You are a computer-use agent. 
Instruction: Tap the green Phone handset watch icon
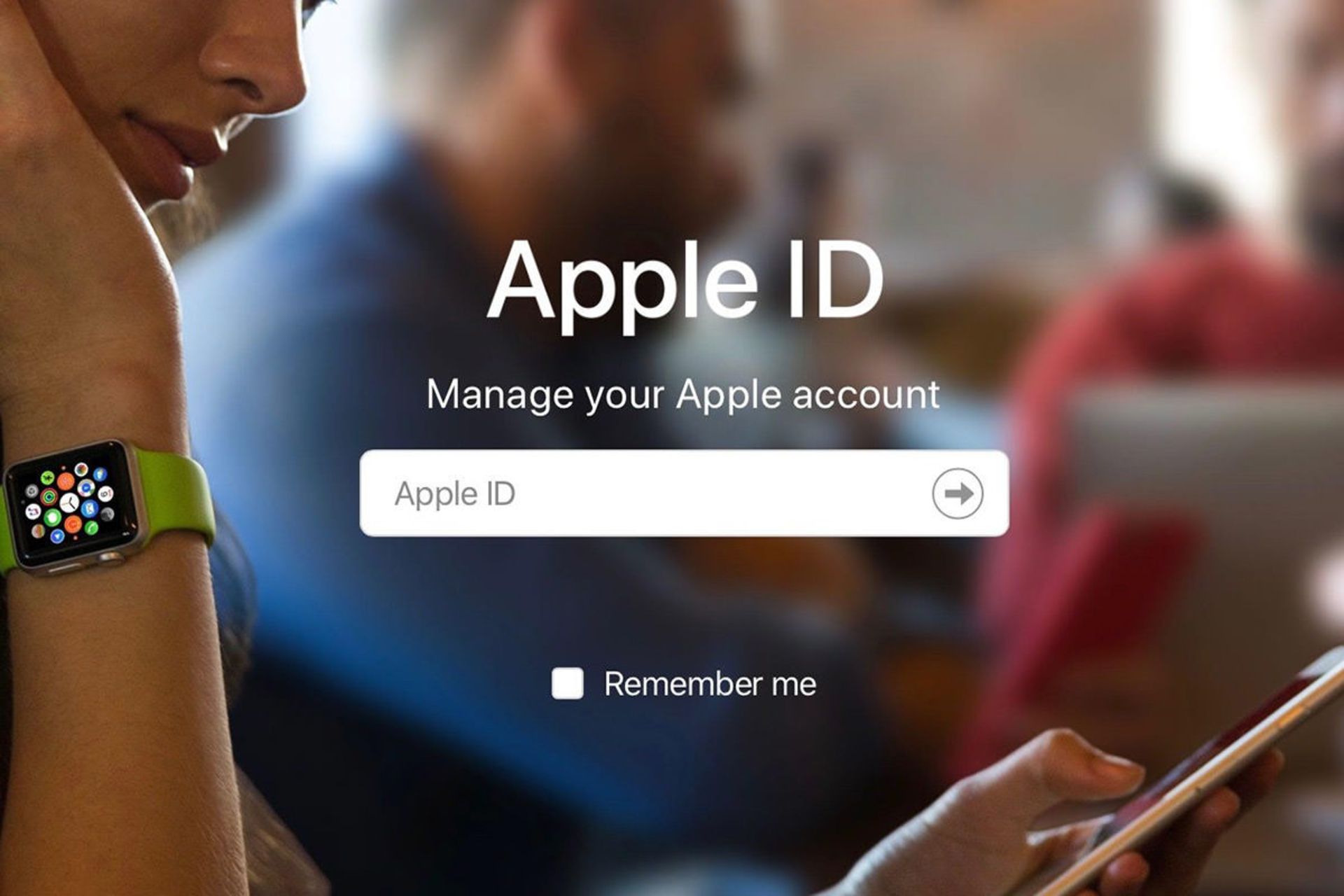pyautogui.click(x=91, y=528)
